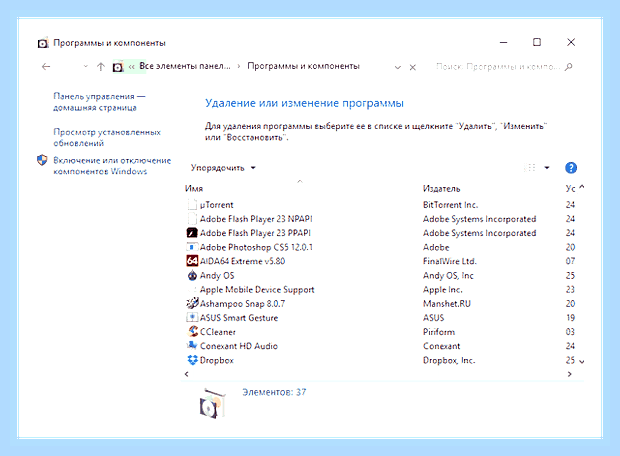Image resolution: width=620 pixels, height=456 pixels.
Task: Click the µTorrent program icon
Action: point(192,204)
